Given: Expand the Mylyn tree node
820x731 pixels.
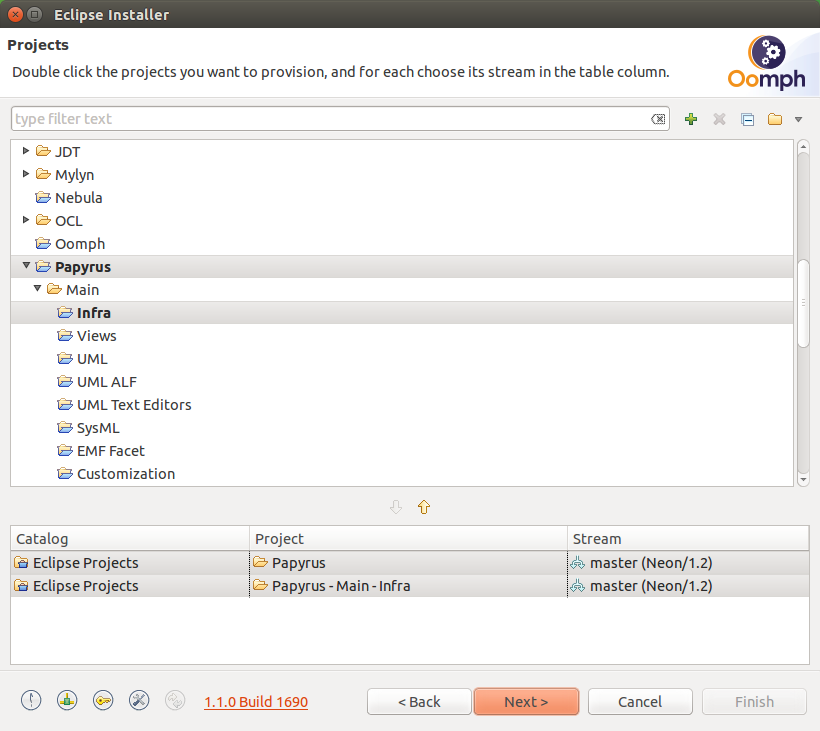Looking at the screenshot, I should click(x=26, y=174).
